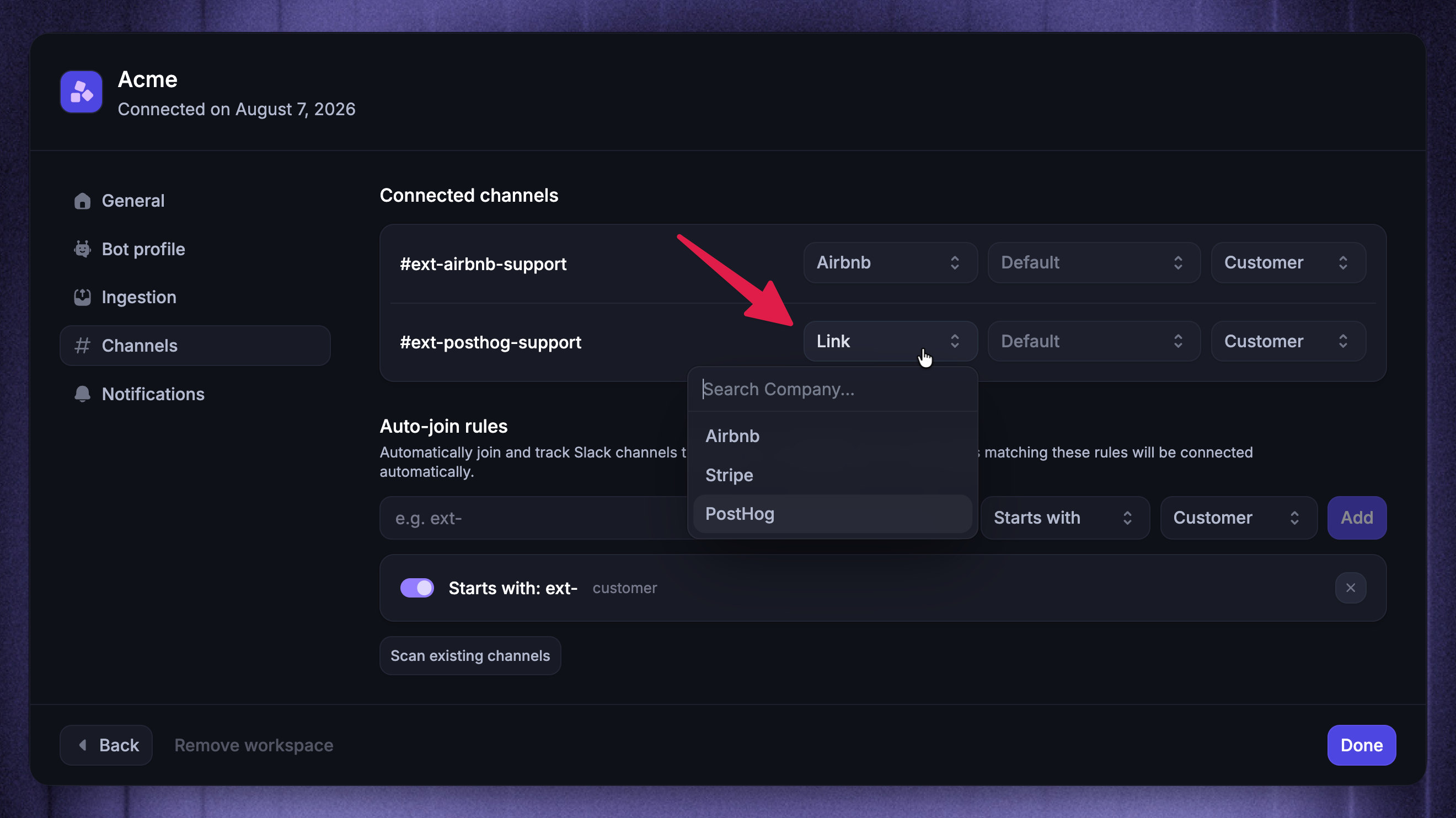
Task: Click the Acme workspace logo icon
Action: point(82,92)
